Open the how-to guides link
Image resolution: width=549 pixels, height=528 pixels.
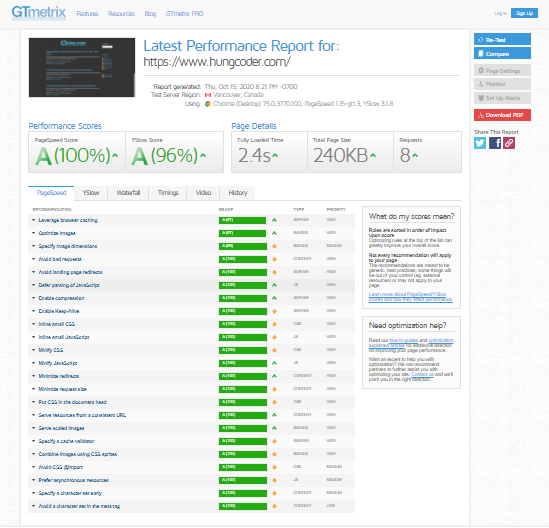click(x=404, y=340)
